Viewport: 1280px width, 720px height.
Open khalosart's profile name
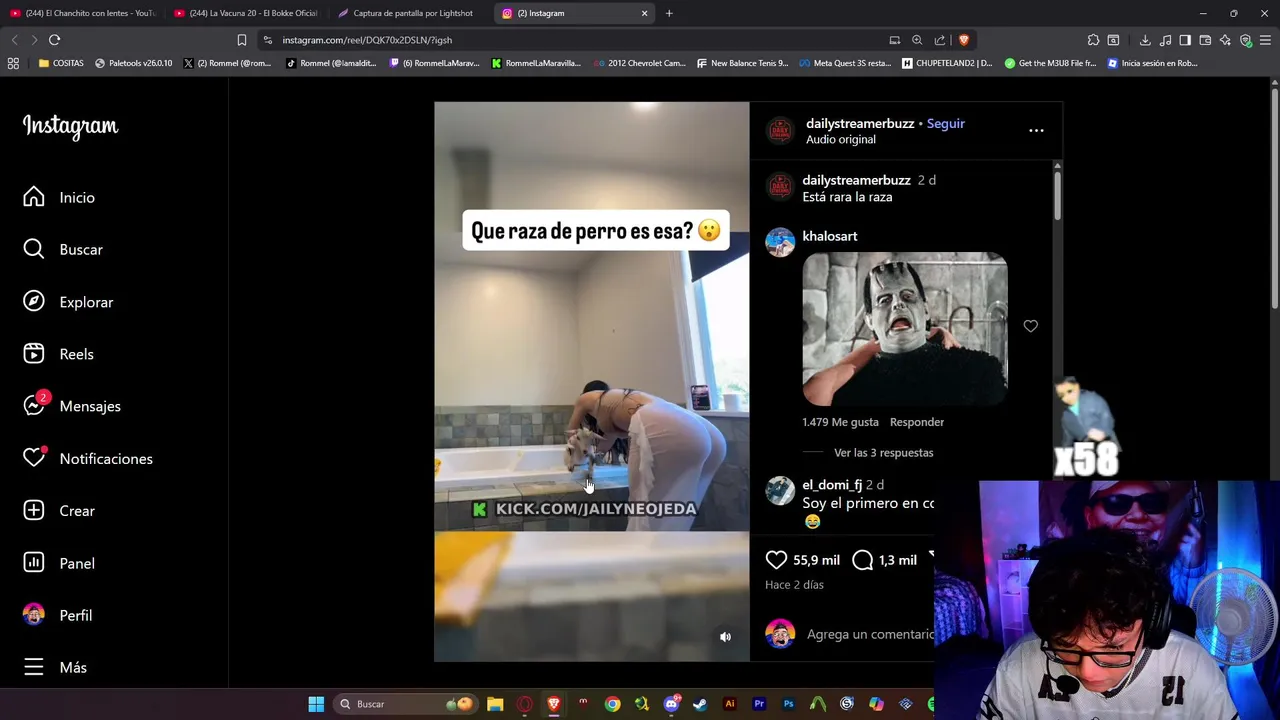(830, 236)
